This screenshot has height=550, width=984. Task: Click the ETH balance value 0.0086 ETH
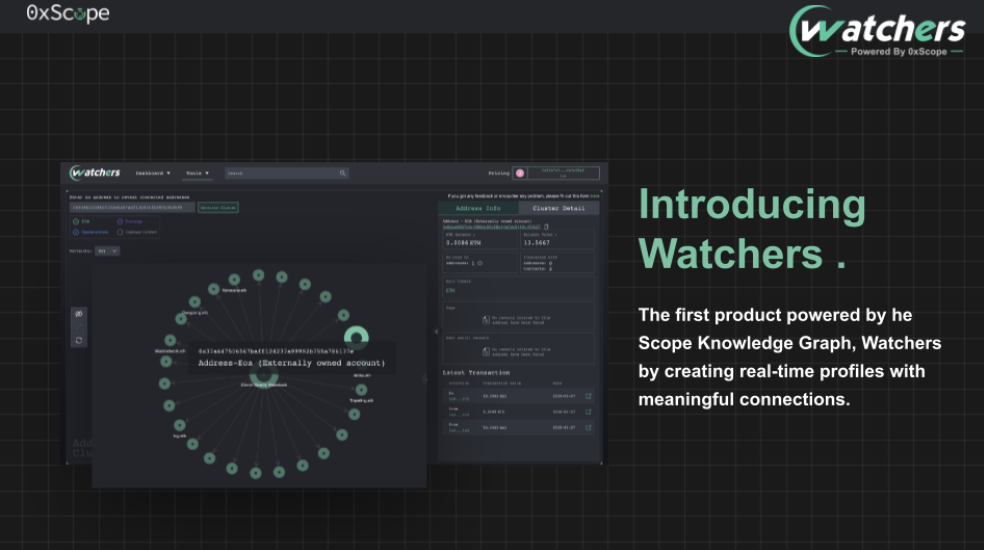463,242
